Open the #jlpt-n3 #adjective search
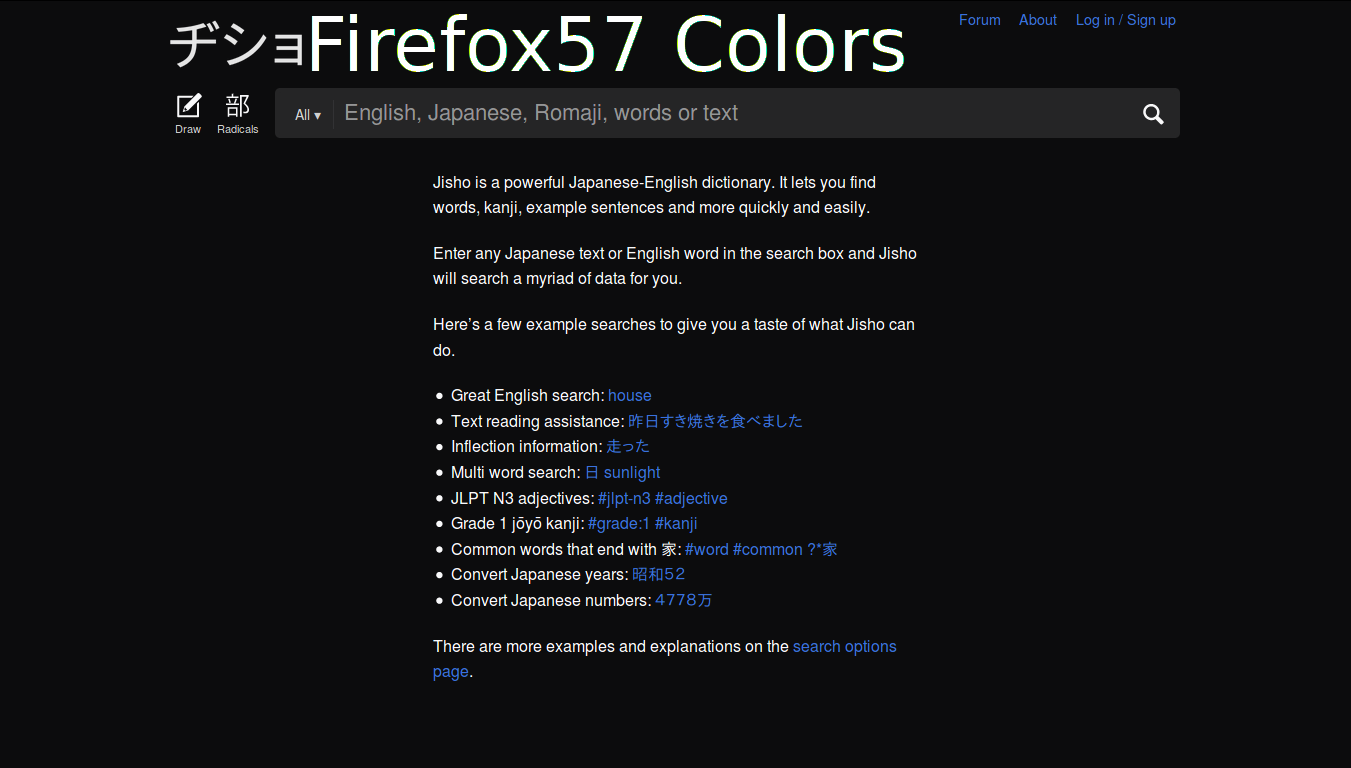Image resolution: width=1351 pixels, height=768 pixels. (663, 498)
